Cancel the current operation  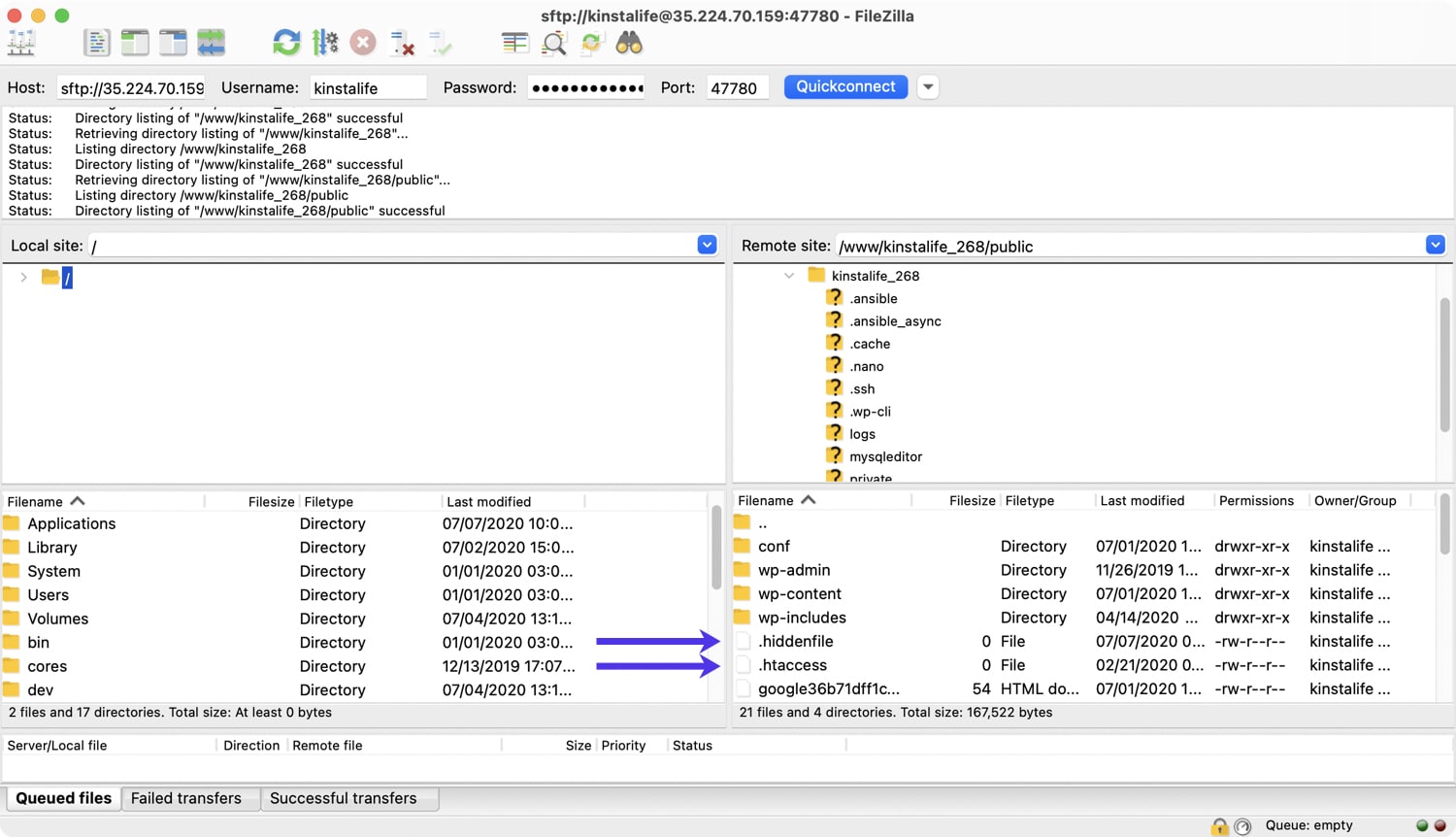[x=361, y=42]
